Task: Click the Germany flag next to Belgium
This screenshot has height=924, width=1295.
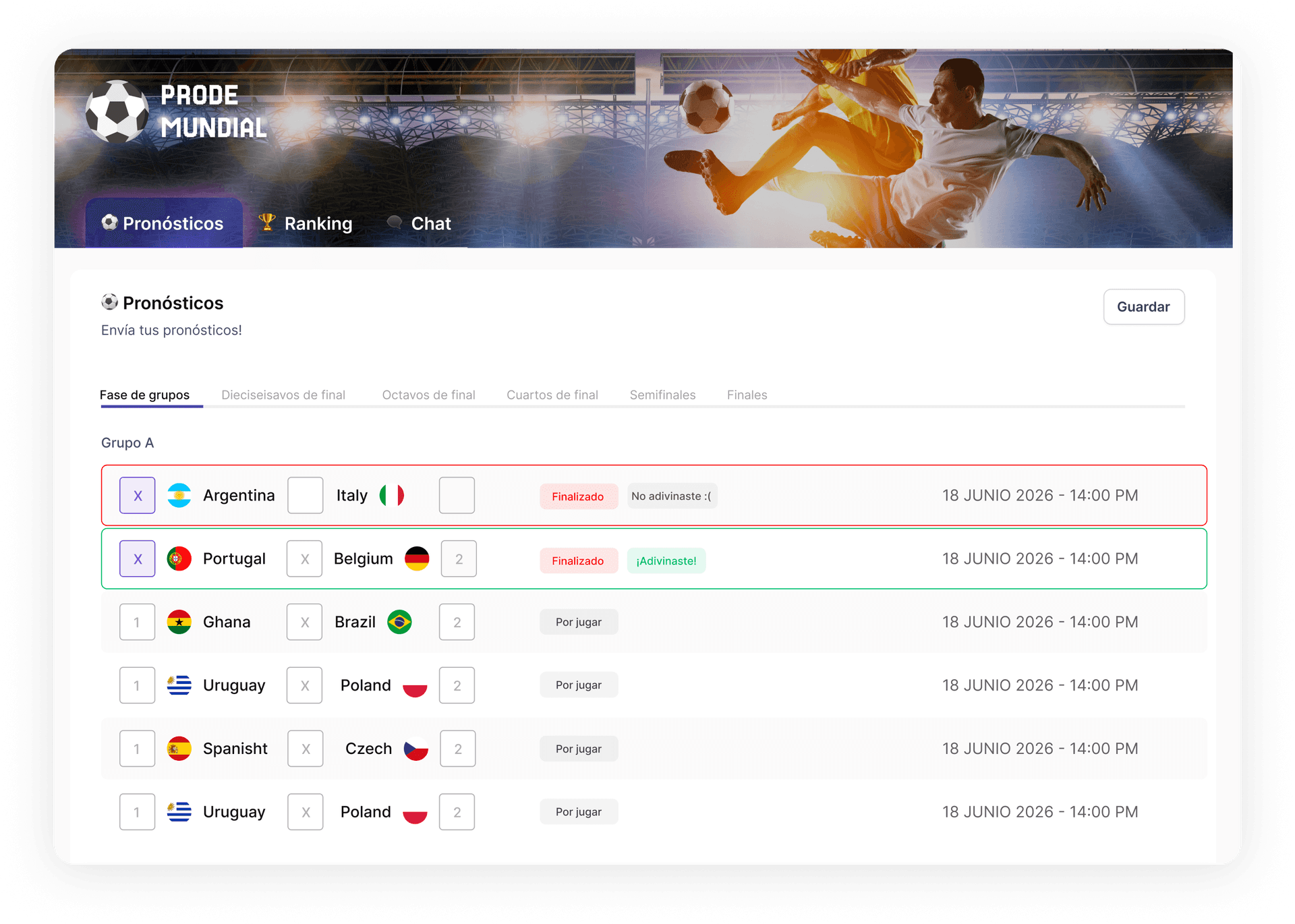Action: click(x=419, y=558)
